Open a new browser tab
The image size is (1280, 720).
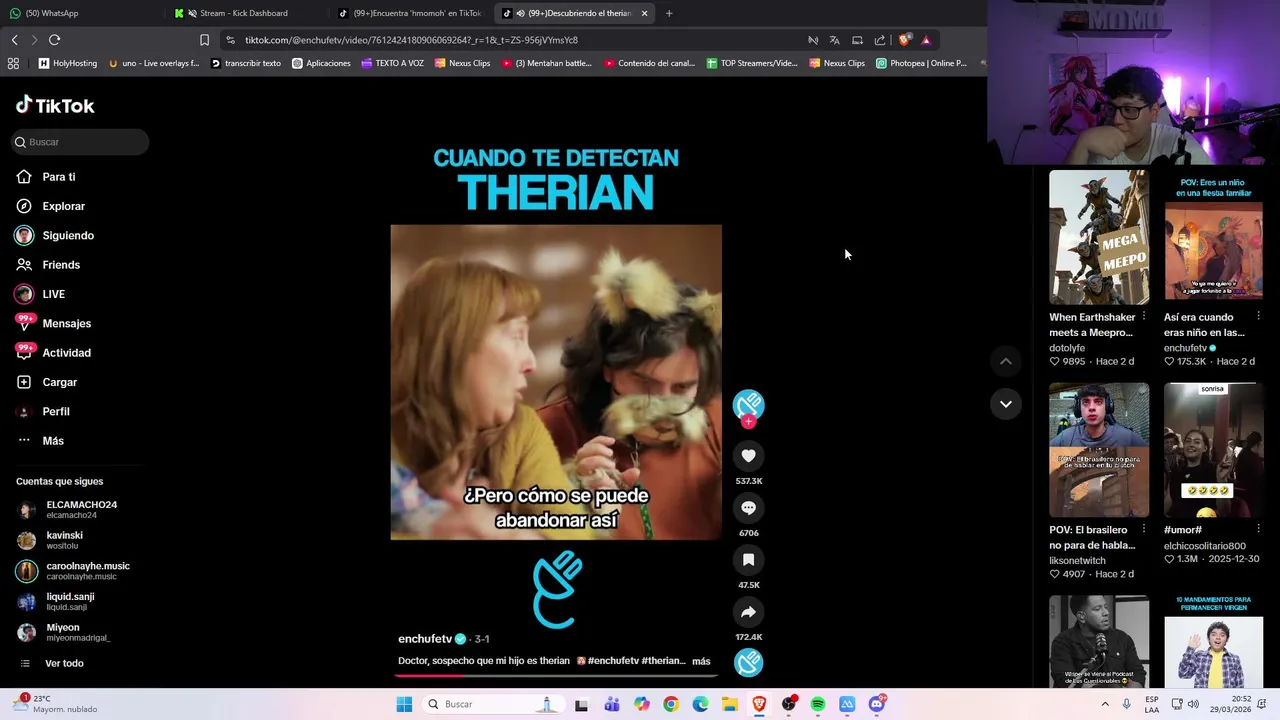point(669,13)
